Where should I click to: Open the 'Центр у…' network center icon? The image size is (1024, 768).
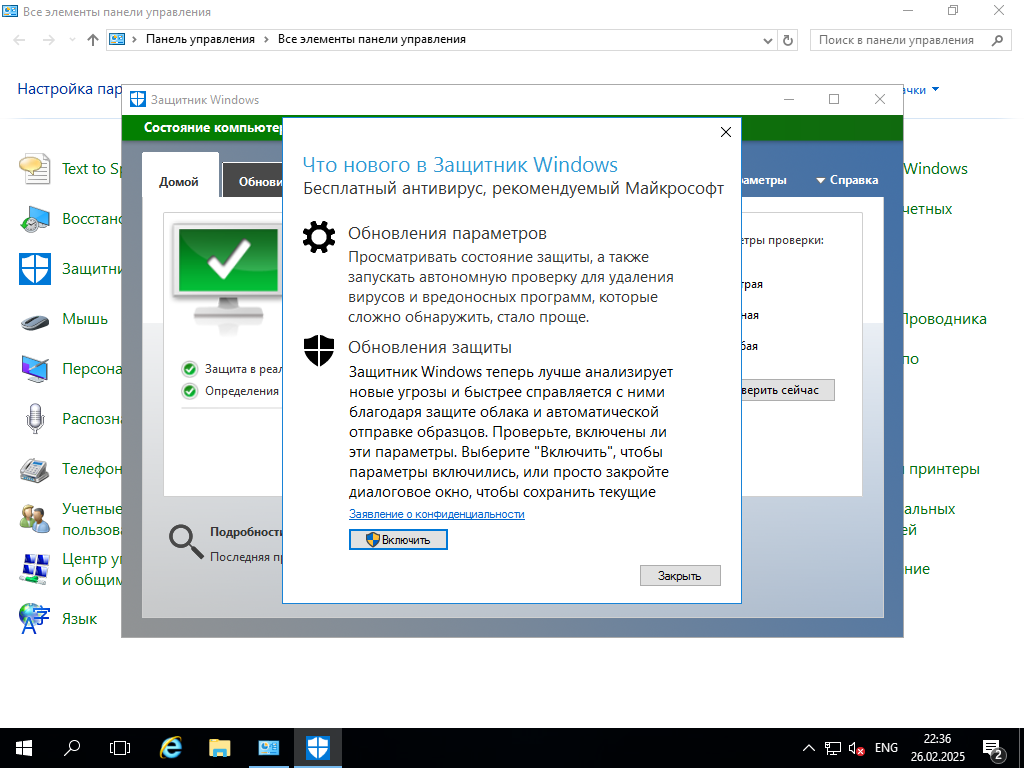35,569
